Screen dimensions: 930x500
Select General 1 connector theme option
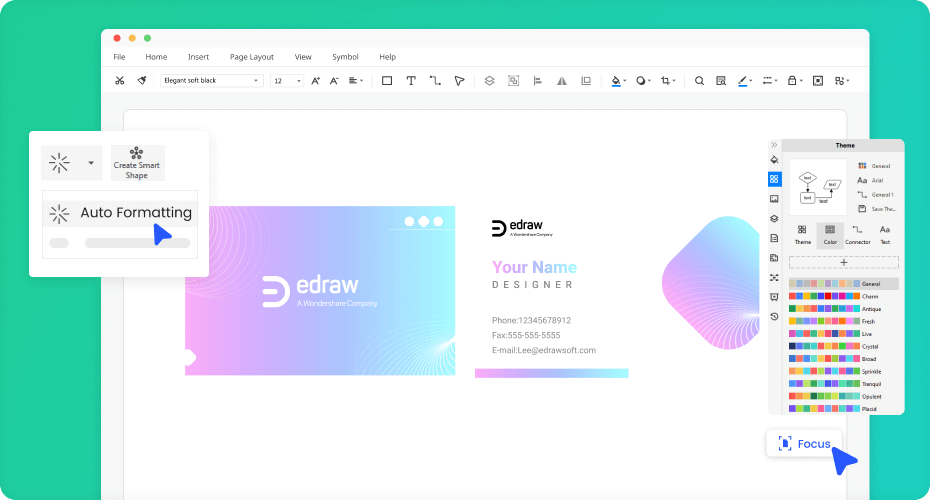click(x=875, y=195)
